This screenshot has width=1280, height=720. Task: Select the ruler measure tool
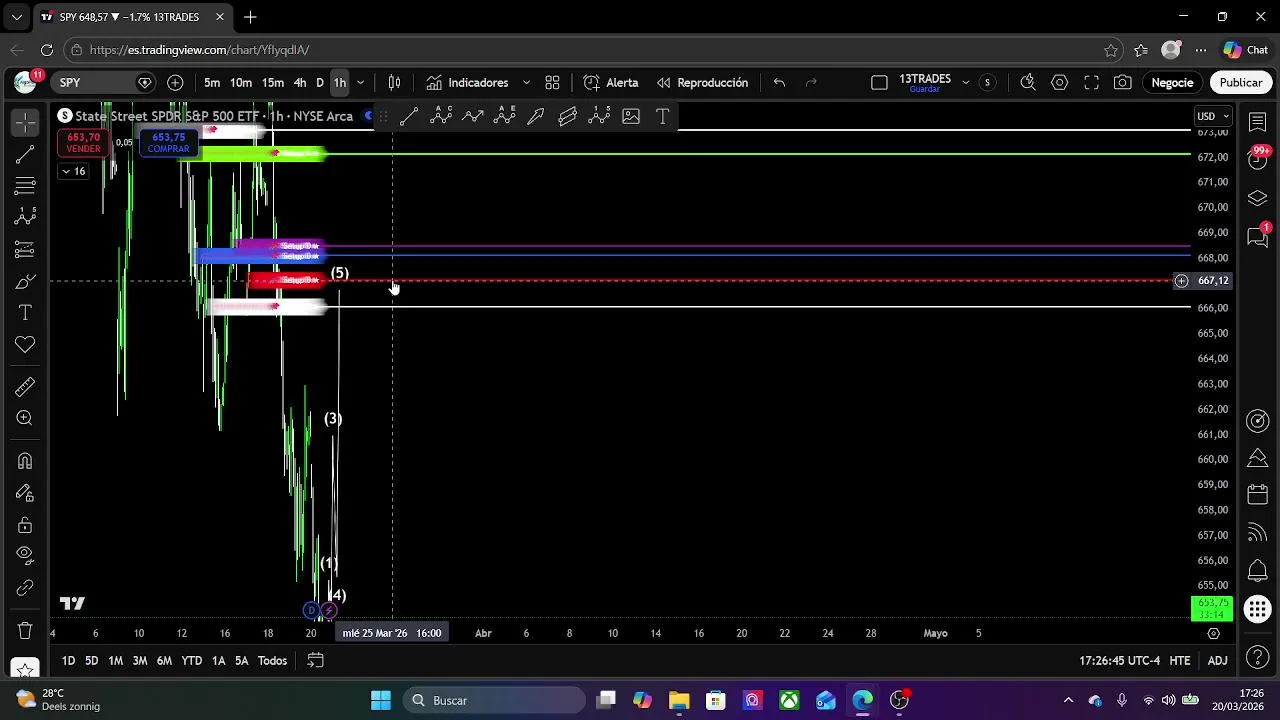click(x=25, y=387)
